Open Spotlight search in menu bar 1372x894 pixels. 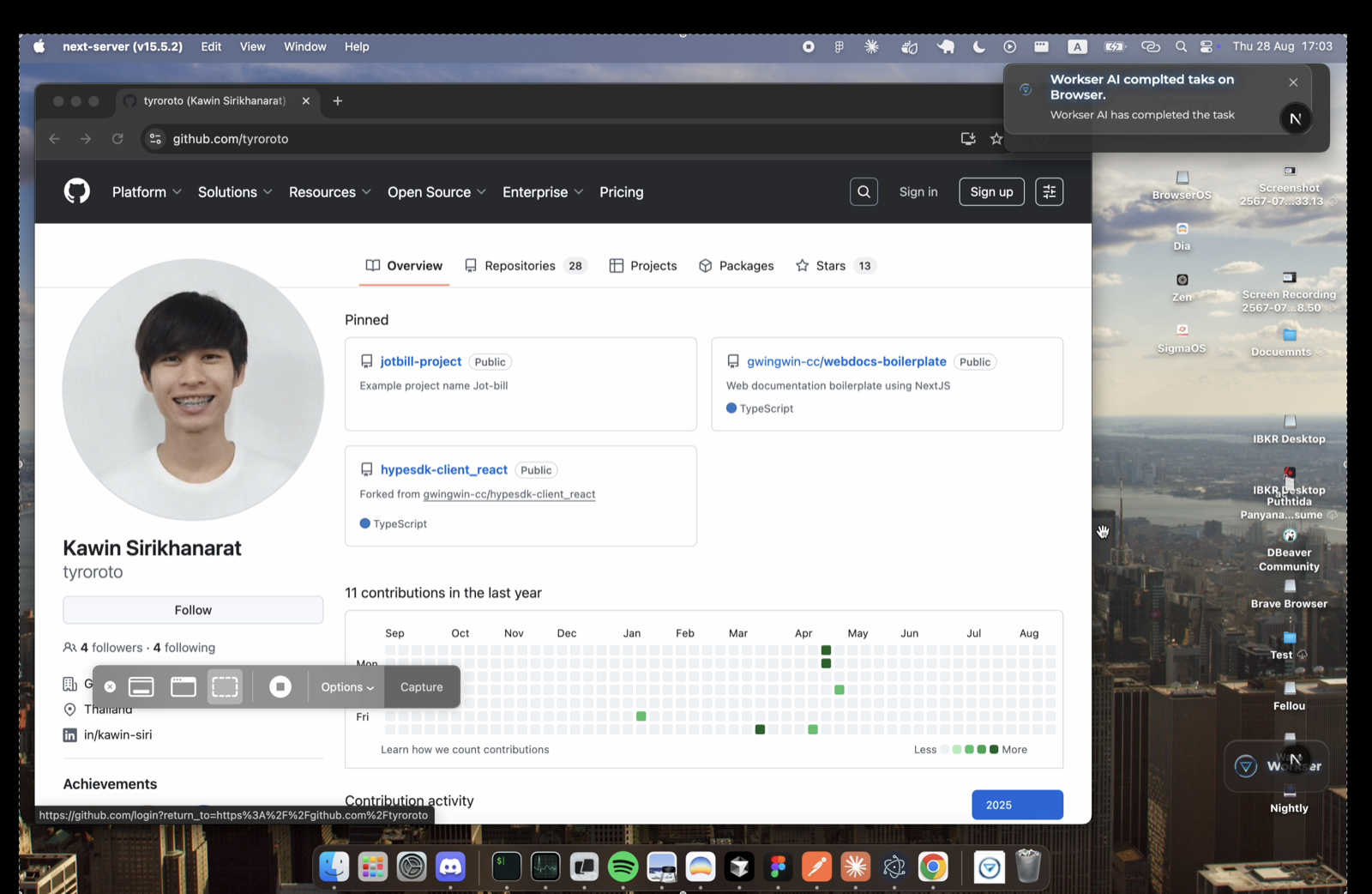[x=1181, y=46]
